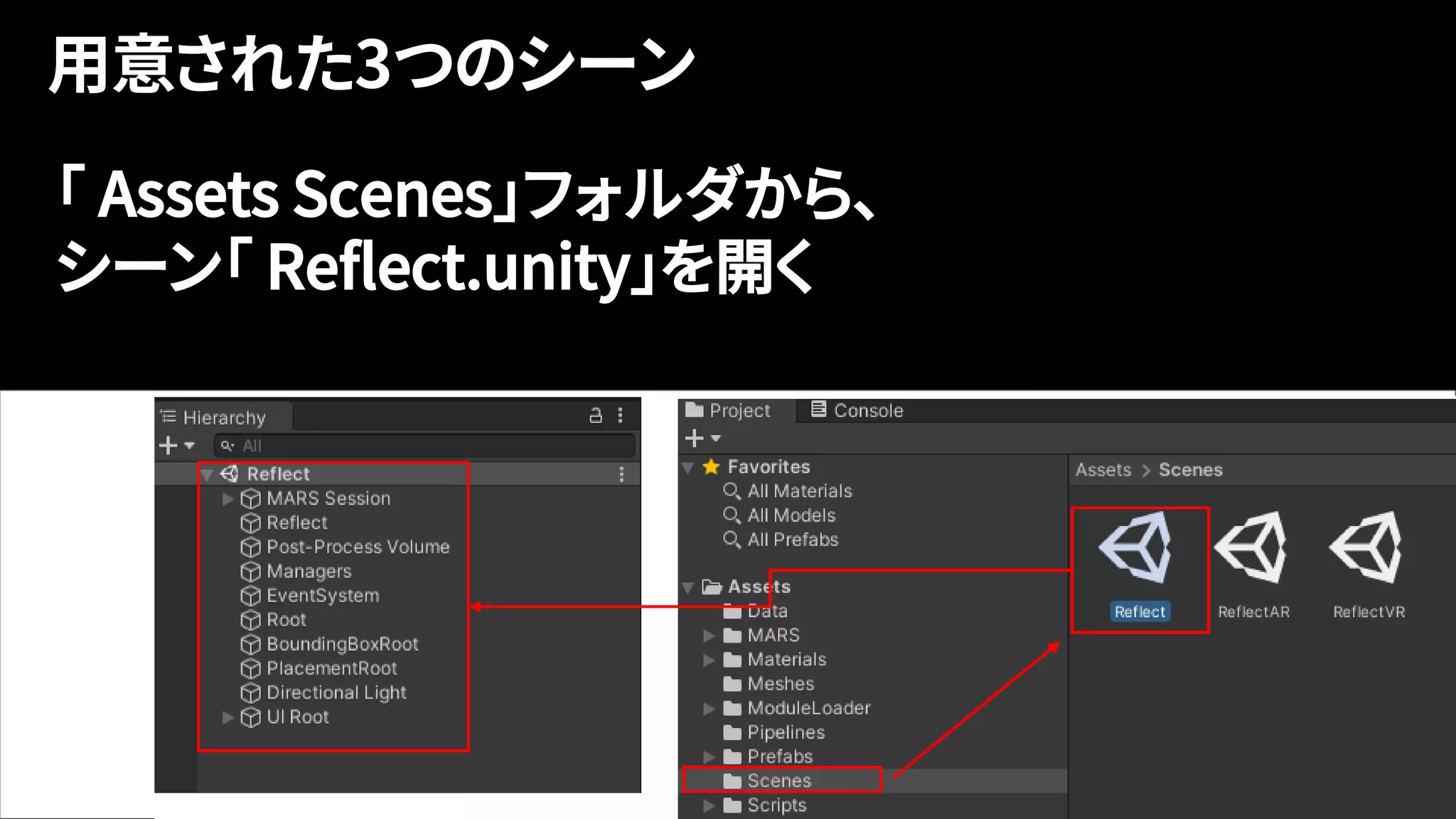Expand the MARS Session object

click(x=227, y=499)
